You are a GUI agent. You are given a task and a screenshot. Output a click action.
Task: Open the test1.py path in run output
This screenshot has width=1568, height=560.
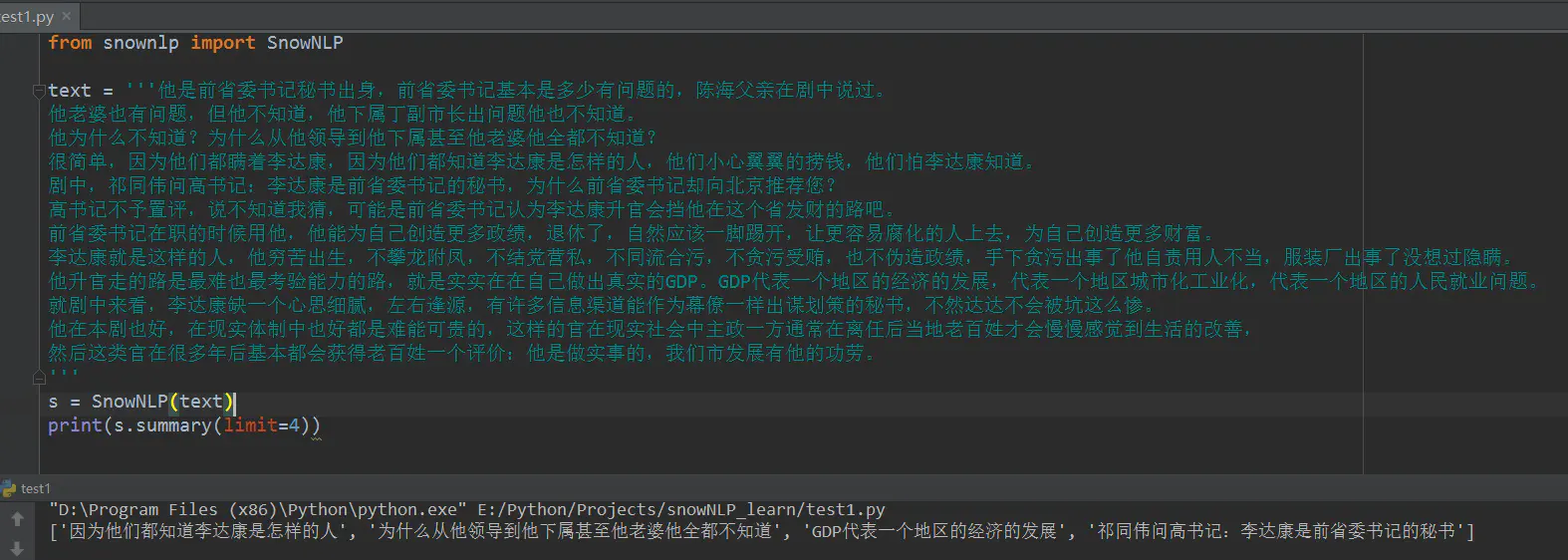pos(680,509)
